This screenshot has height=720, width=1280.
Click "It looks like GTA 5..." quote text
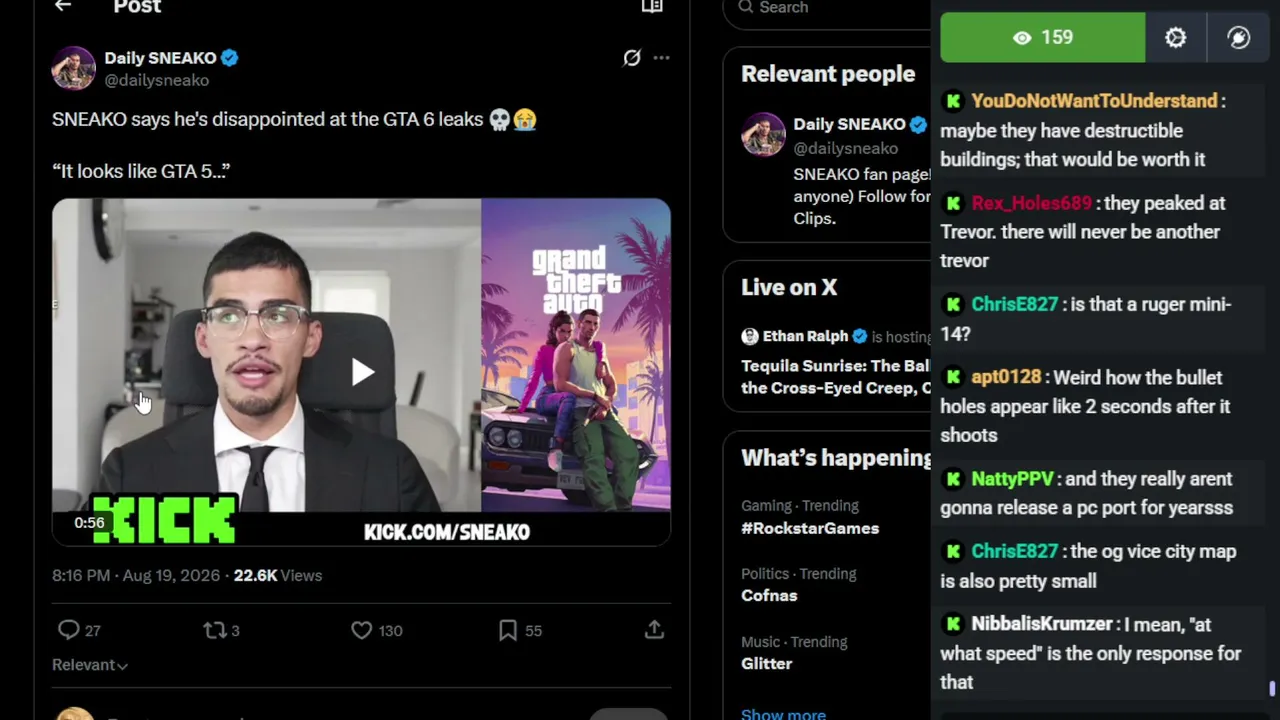[x=141, y=171]
